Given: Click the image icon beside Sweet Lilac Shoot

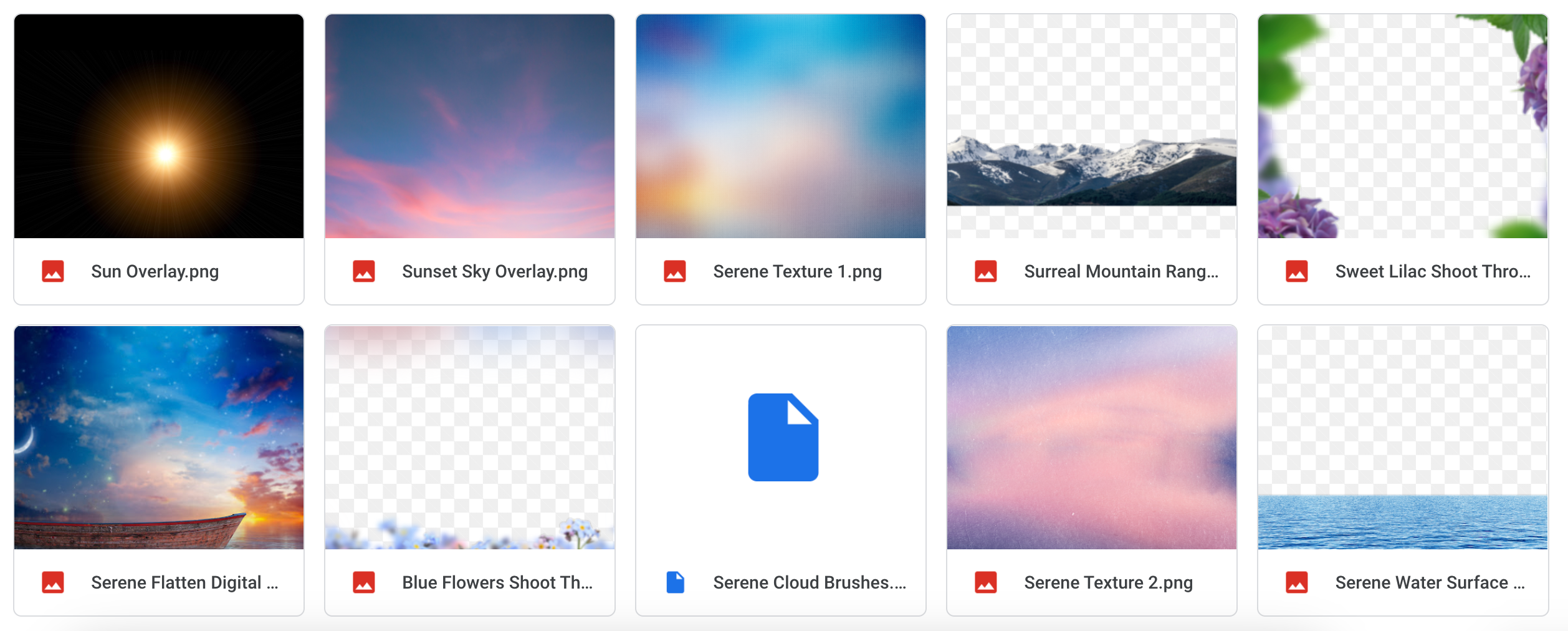Looking at the screenshot, I should (1297, 271).
